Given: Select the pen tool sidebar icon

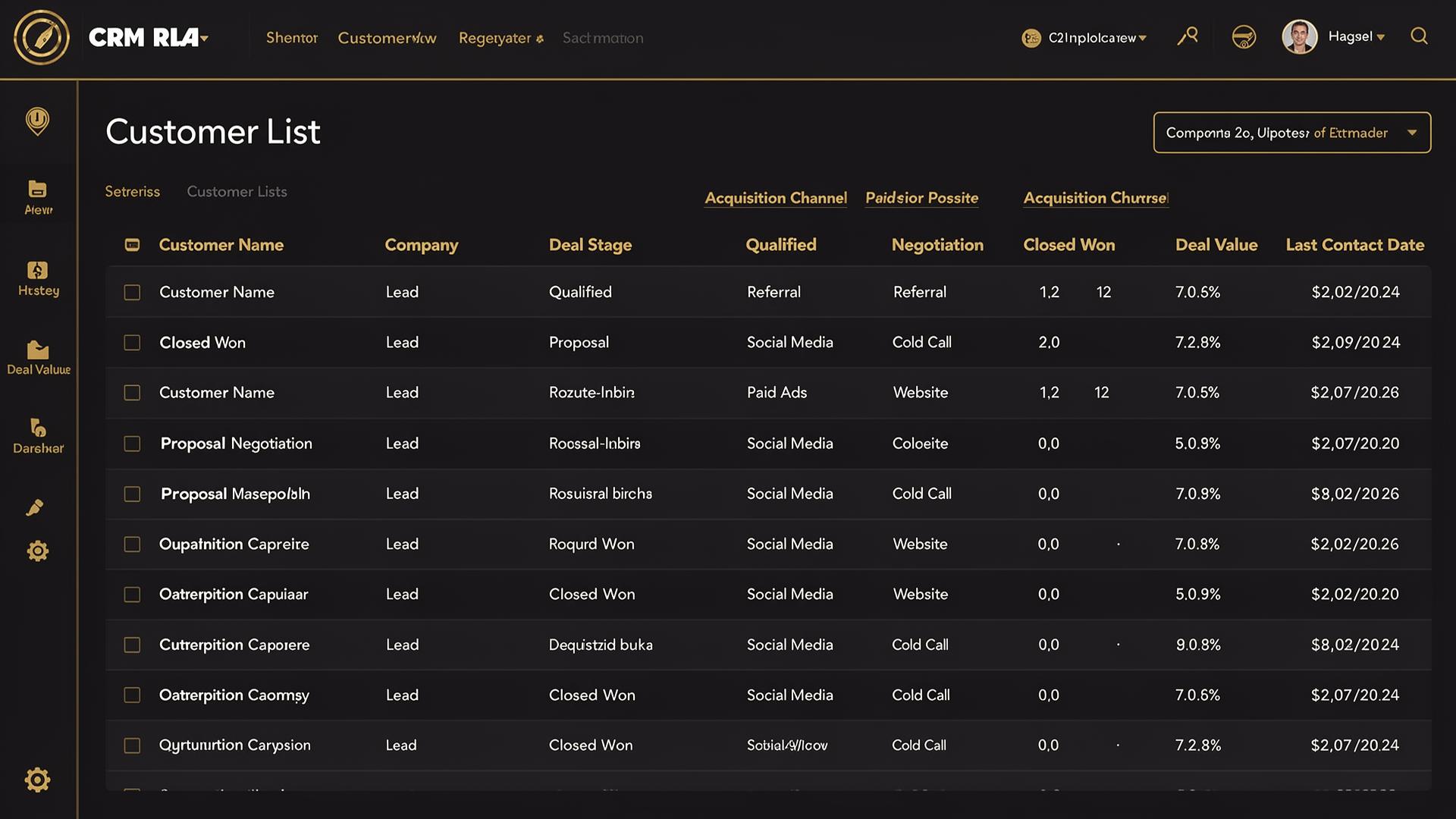Looking at the screenshot, I should tap(35, 507).
